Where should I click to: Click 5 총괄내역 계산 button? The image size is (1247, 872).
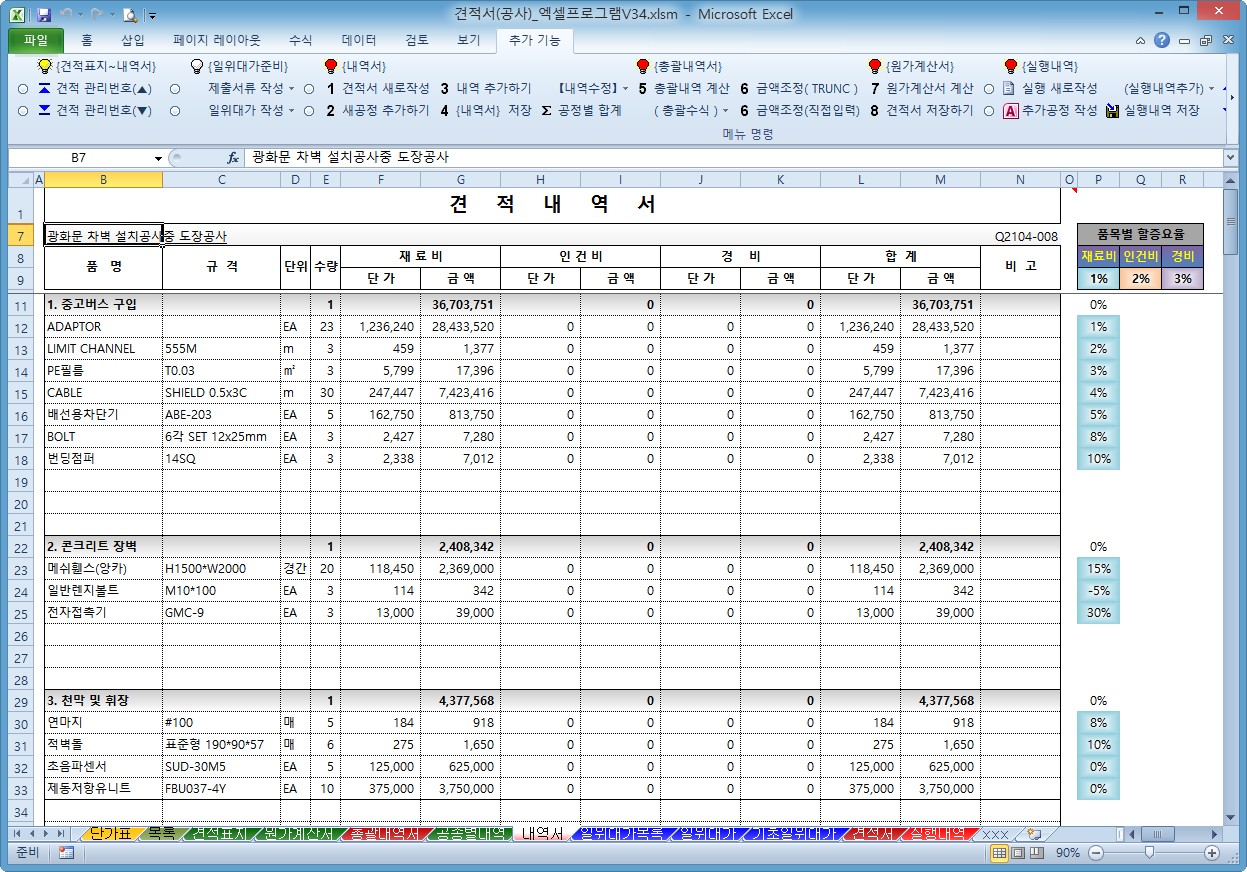(684, 88)
